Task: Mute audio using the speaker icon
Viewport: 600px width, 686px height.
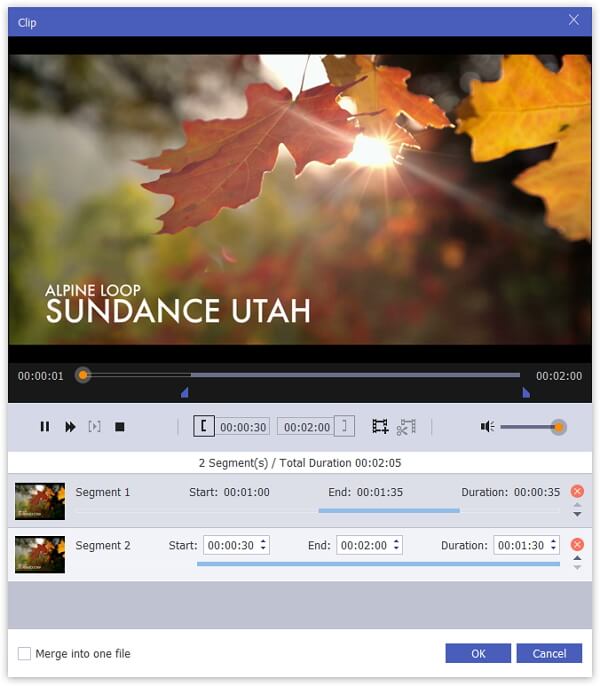Action: point(487,427)
